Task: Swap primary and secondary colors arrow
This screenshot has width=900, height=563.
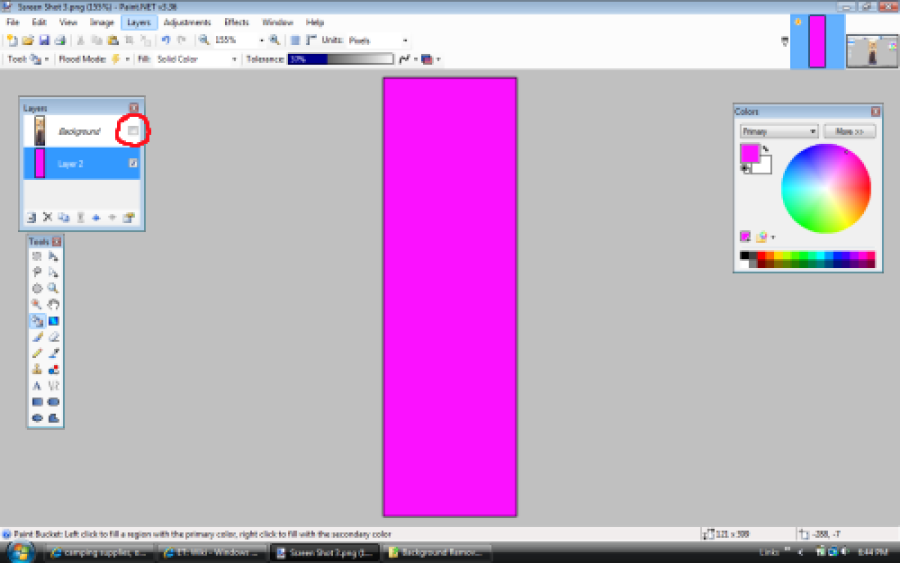Action: coord(765,149)
